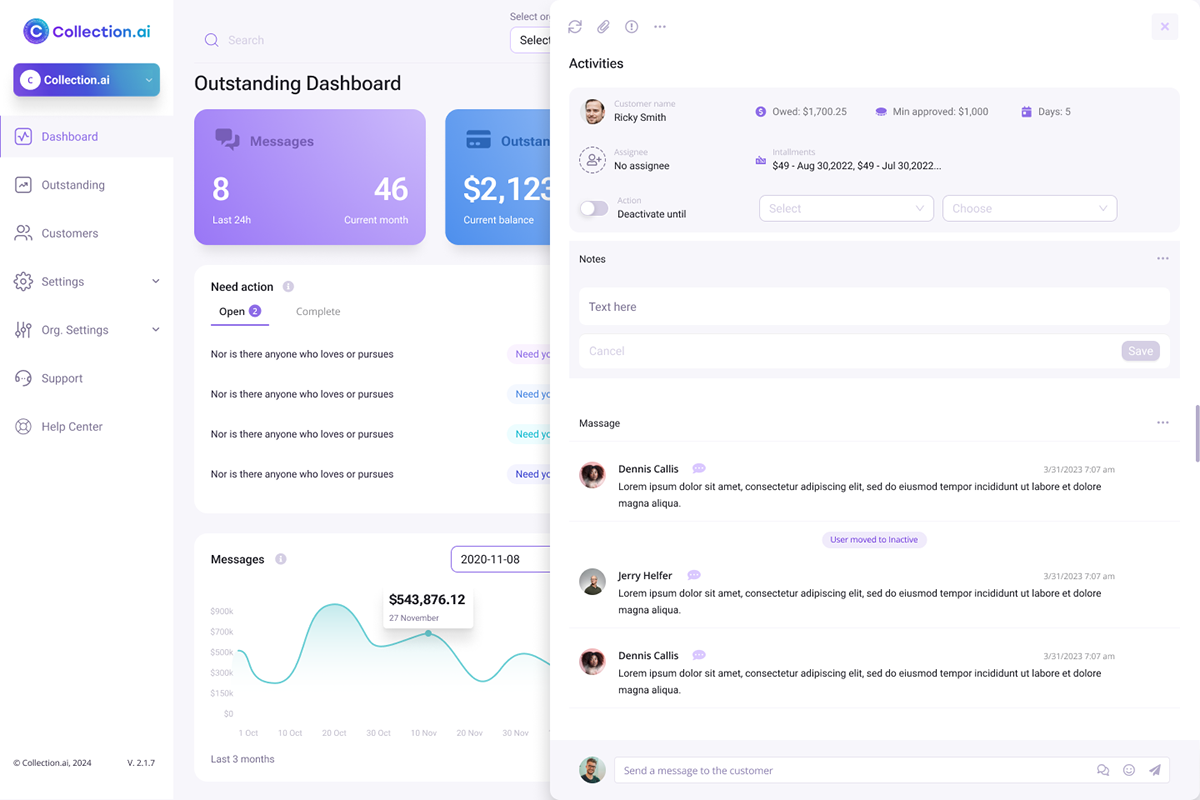Click the add assignee icon
The image size is (1200, 800).
click(x=593, y=159)
